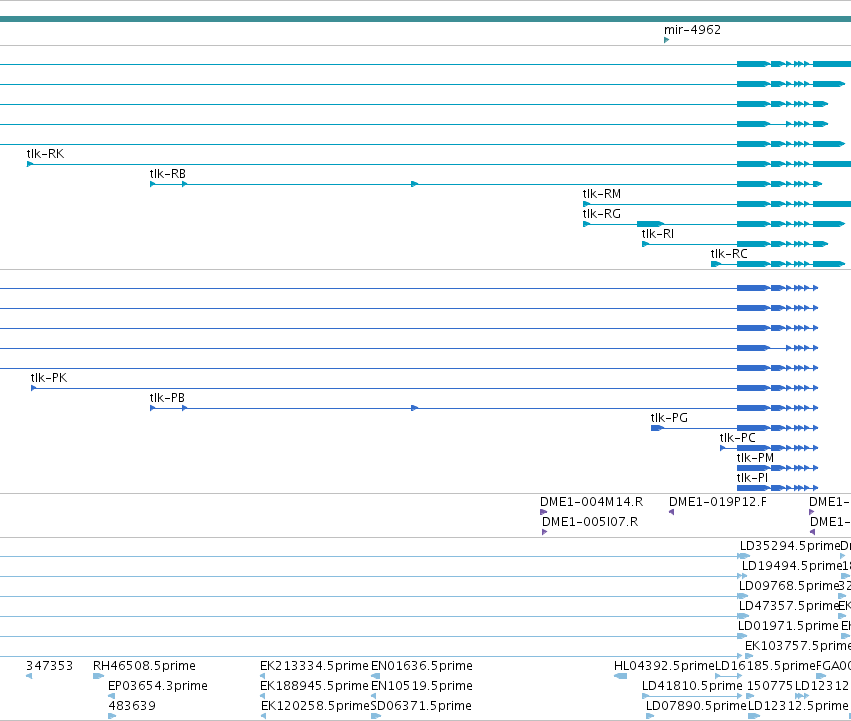This screenshot has width=851, height=721.
Task: Select the tlk-RG transcript label
Action: tap(601, 214)
